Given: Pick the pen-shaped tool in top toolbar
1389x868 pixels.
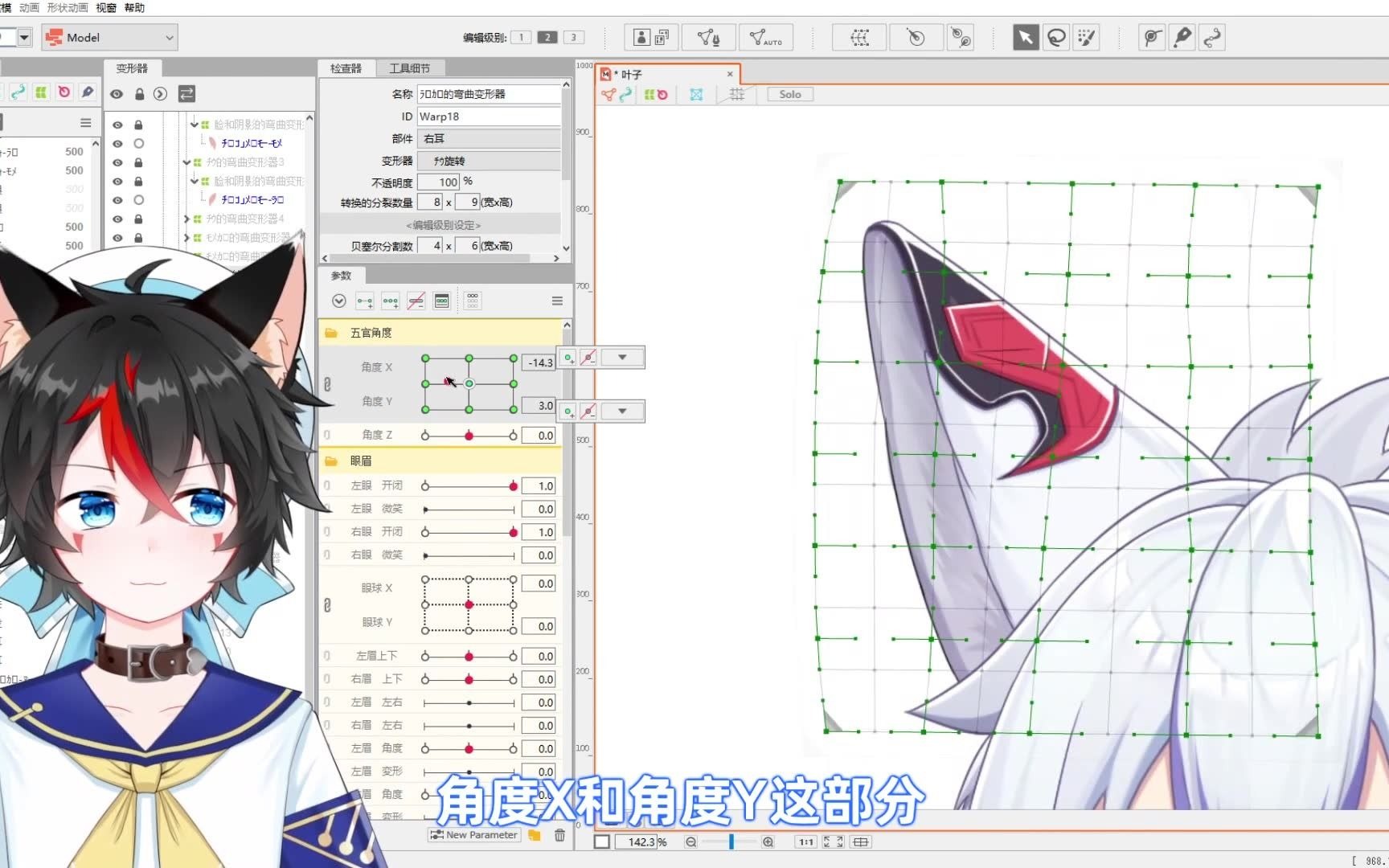Looking at the screenshot, I should point(1182,37).
